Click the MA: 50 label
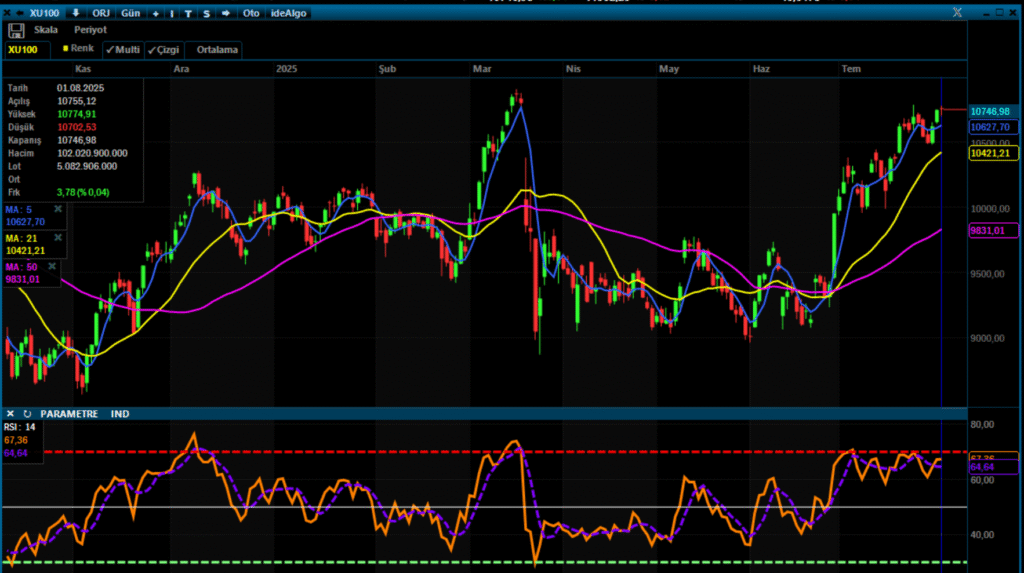The image size is (1024, 573). (x=22, y=267)
